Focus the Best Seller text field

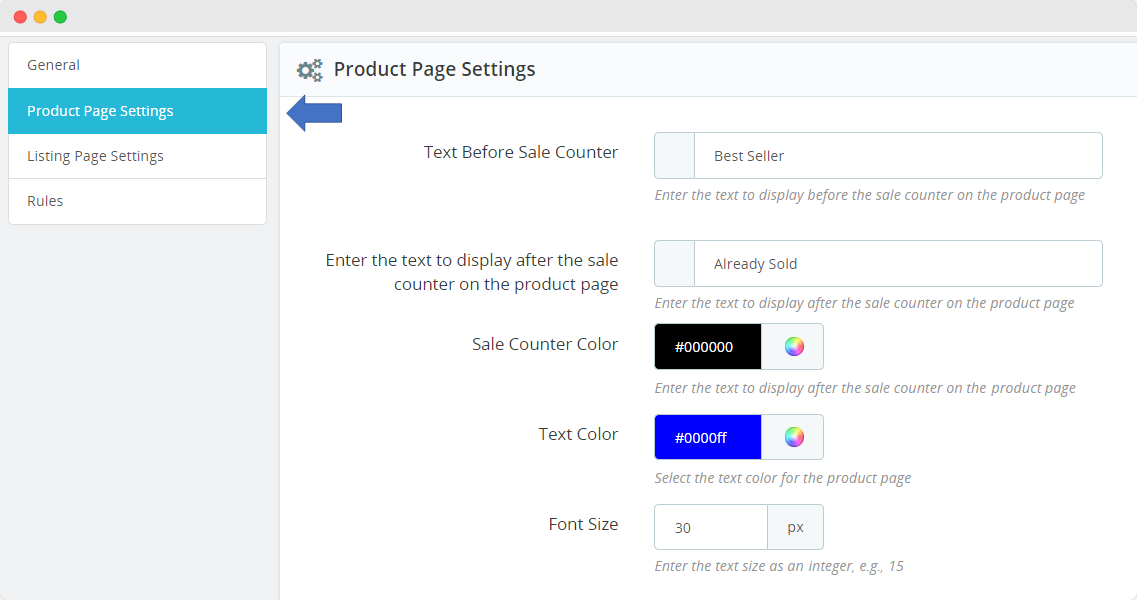897,156
